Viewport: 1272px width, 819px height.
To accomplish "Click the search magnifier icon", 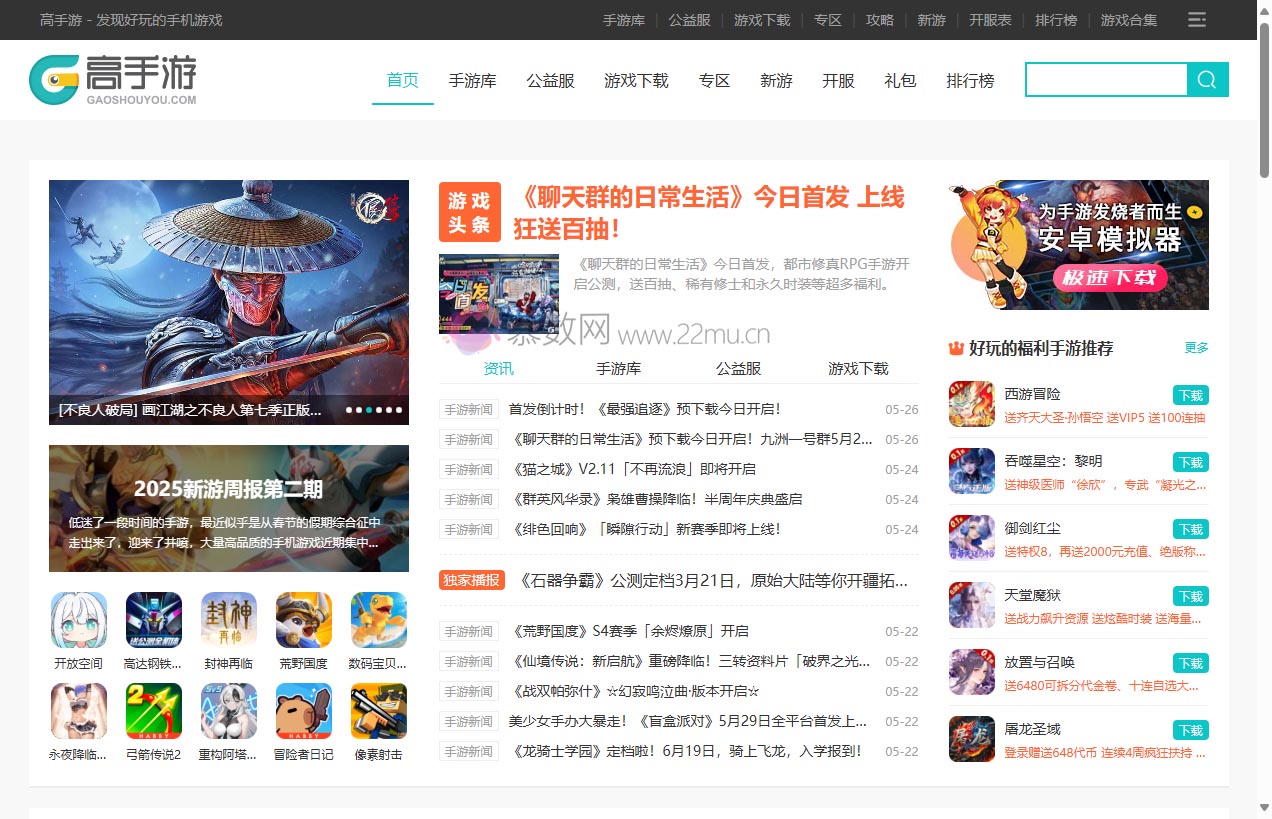I will (x=1206, y=79).
